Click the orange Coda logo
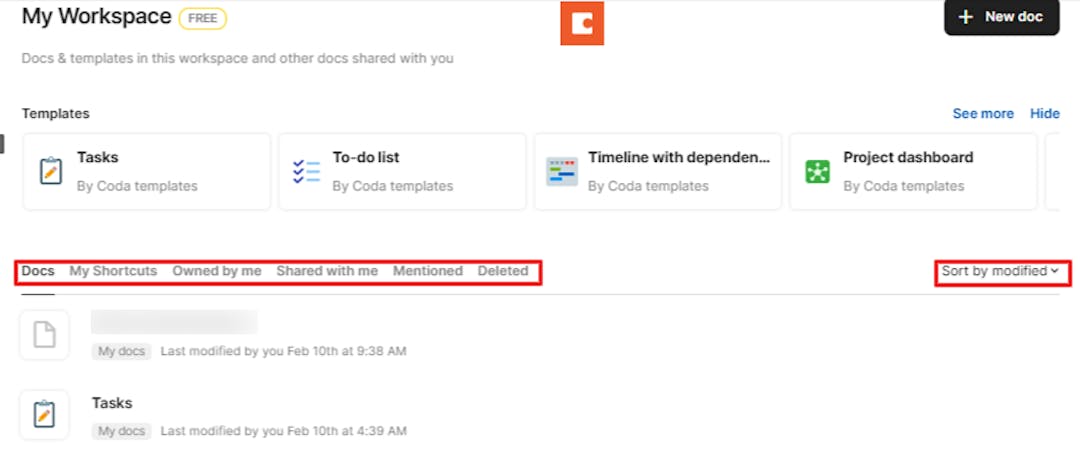 (582, 23)
